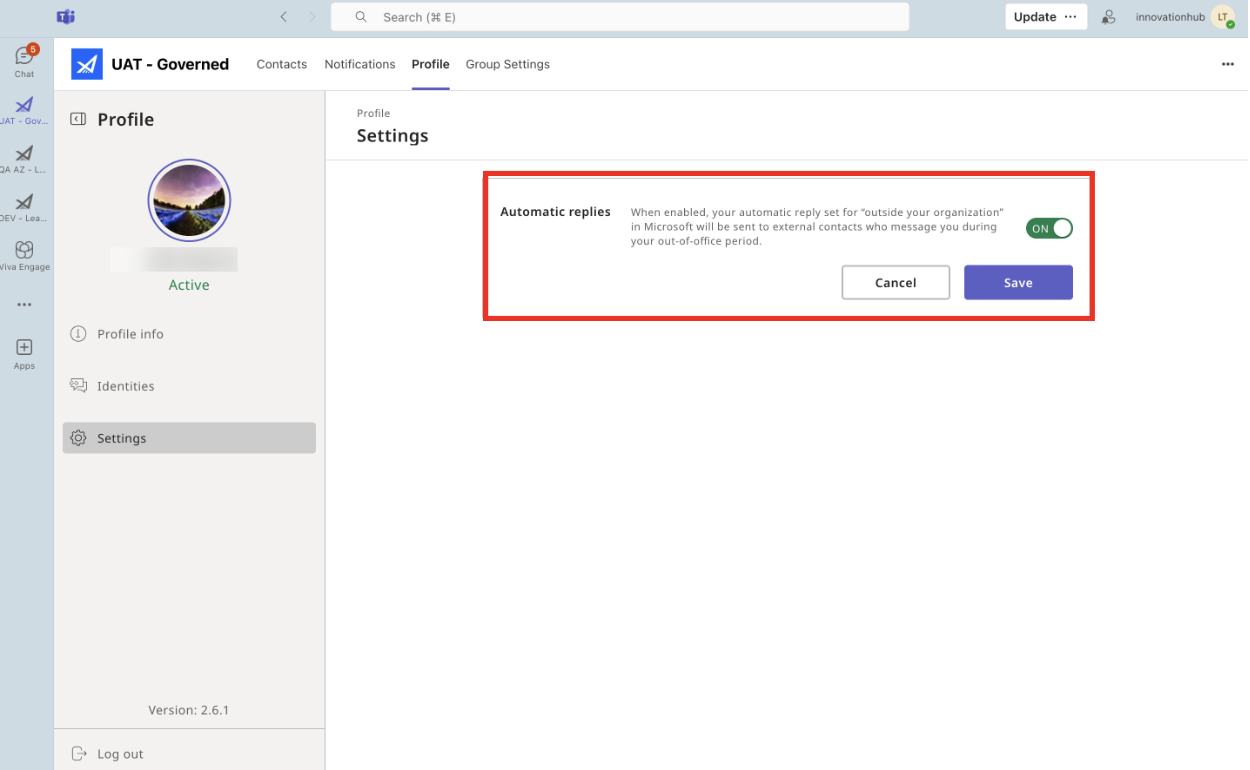Open the tab bar more options ellipsis
The width and height of the screenshot is (1250, 770).
pos(1228,64)
